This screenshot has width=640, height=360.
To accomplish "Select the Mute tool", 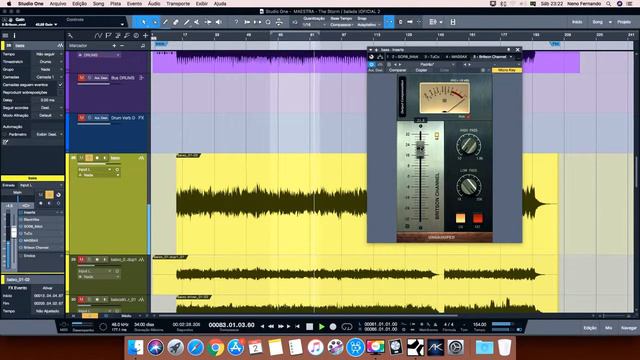I will 197,22.
